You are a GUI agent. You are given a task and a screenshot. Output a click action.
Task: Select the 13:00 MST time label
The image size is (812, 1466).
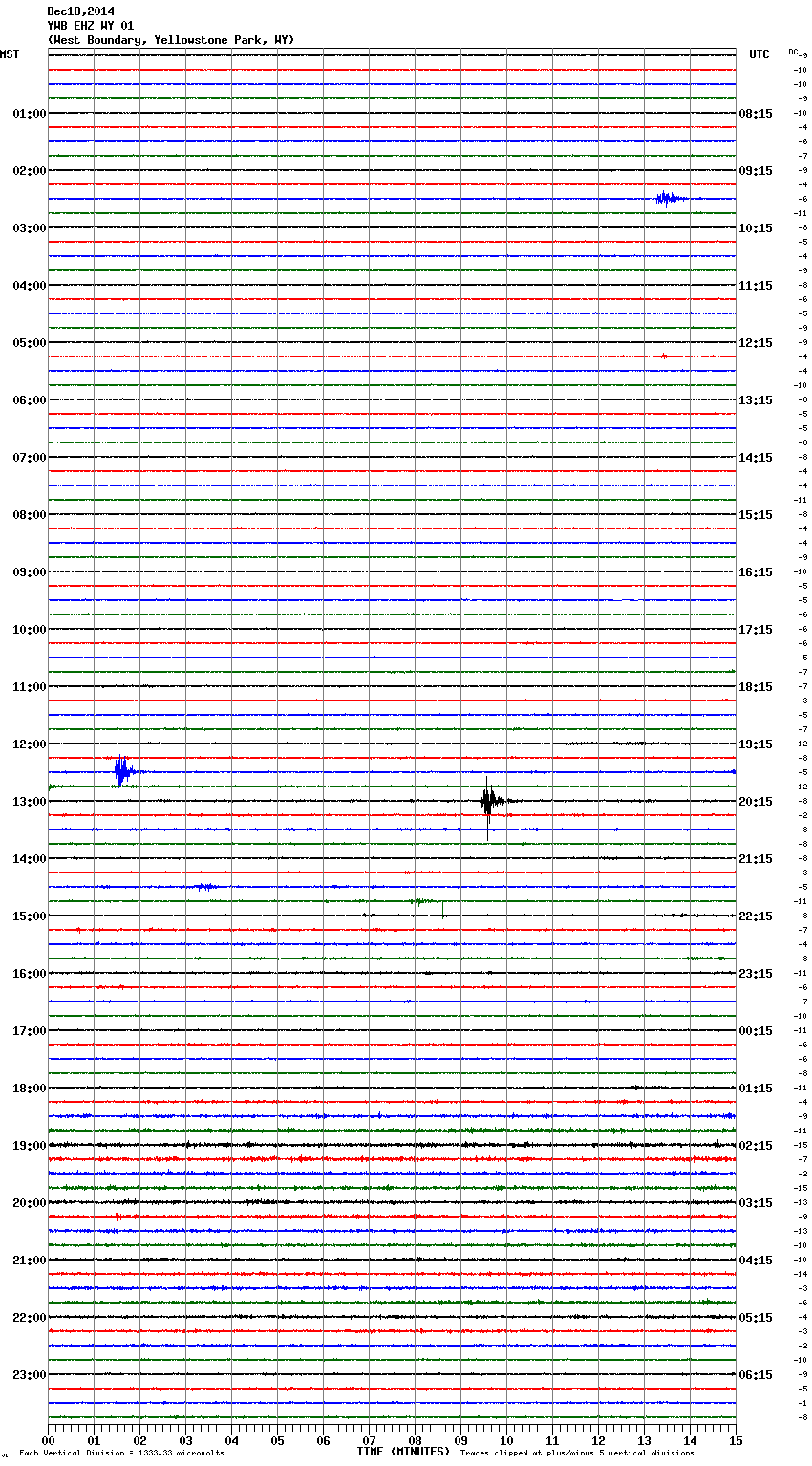coord(29,802)
